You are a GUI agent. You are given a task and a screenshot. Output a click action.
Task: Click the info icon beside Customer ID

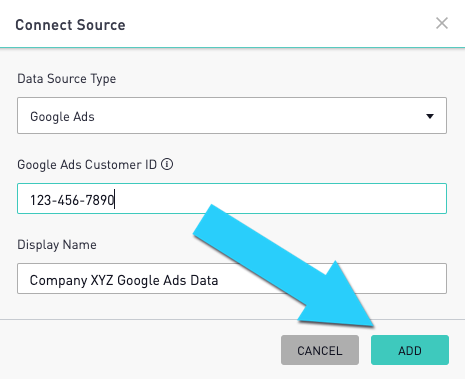pyautogui.click(x=167, y=164)
